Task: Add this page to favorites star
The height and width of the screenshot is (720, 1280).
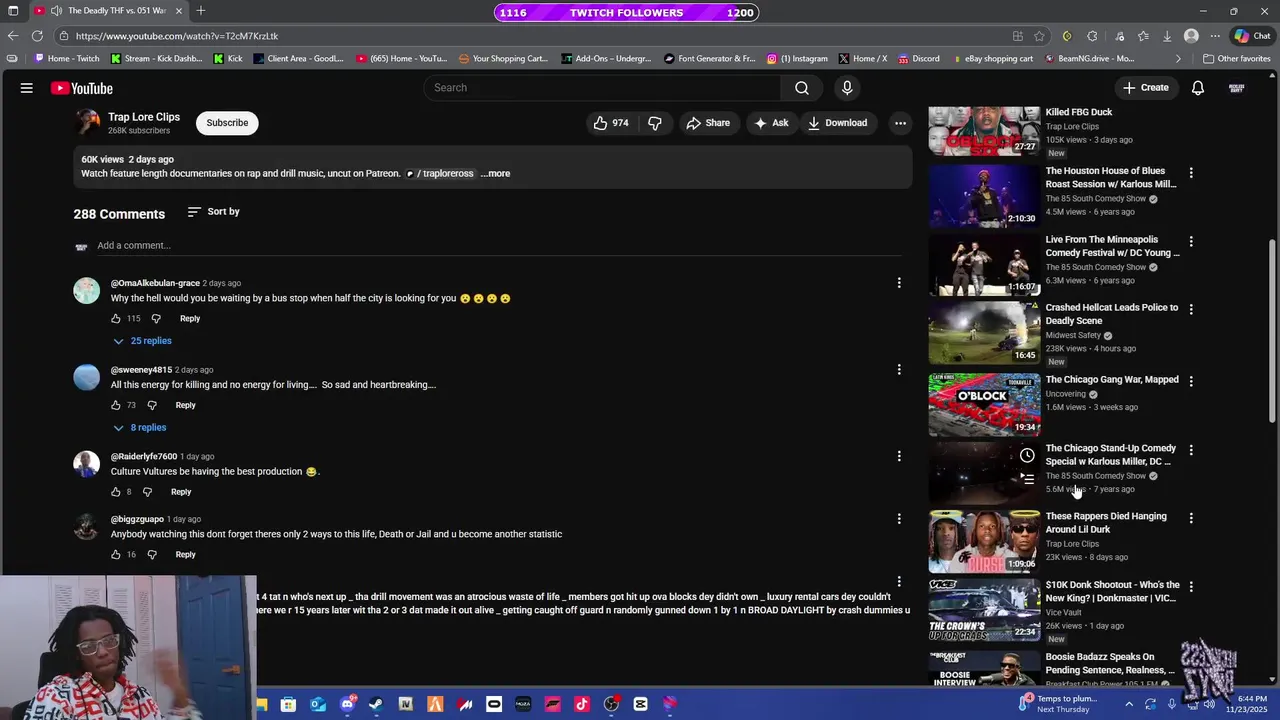Action: [x=1040, y=36]
